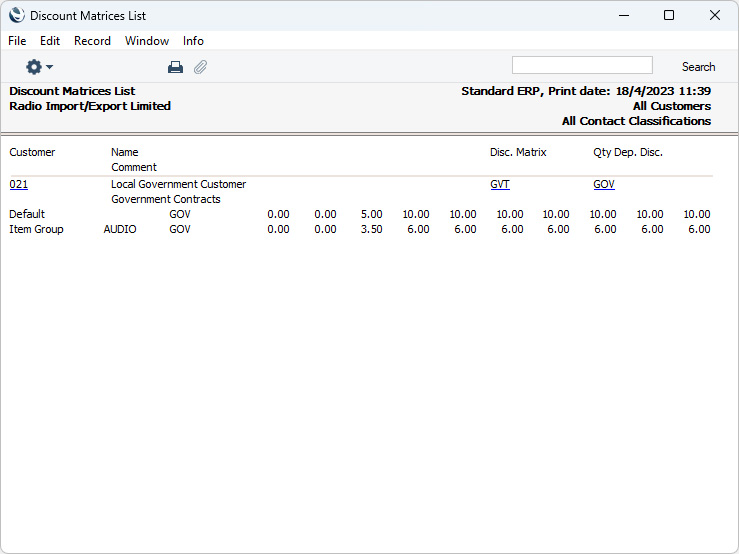Viewport: 739px width, 554px height.
Task: Click the Qty Dep. Disc. column header
Action: pos(628,152)
